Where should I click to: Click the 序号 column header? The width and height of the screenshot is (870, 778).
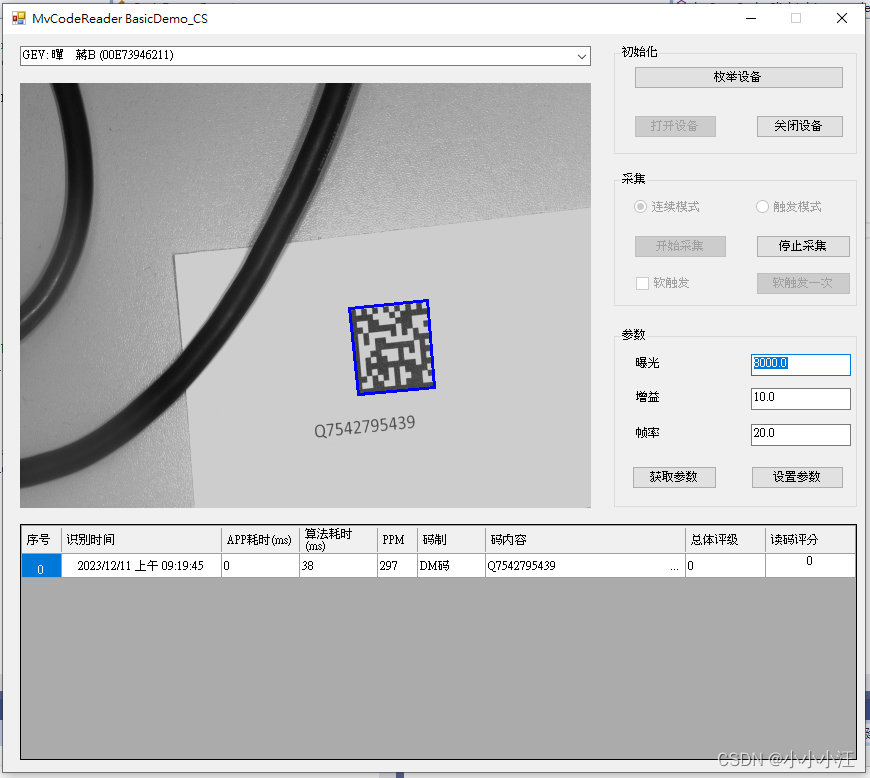pos(41,539)
